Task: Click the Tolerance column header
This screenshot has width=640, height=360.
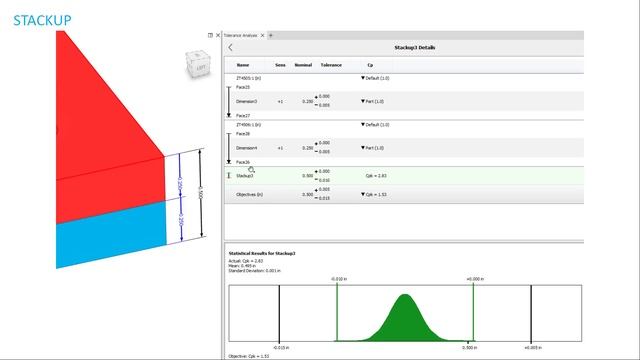Action: click(x=331, y=65)
